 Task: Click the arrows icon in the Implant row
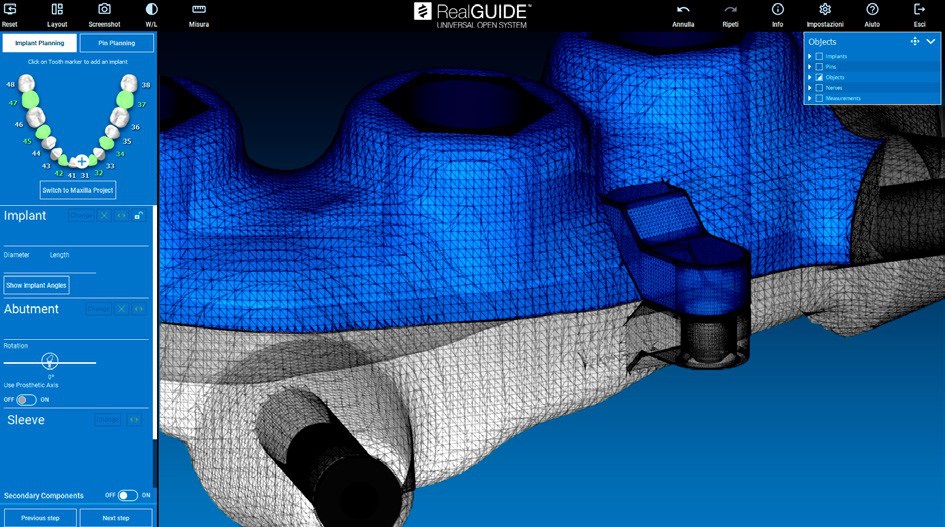click(121, 216)
